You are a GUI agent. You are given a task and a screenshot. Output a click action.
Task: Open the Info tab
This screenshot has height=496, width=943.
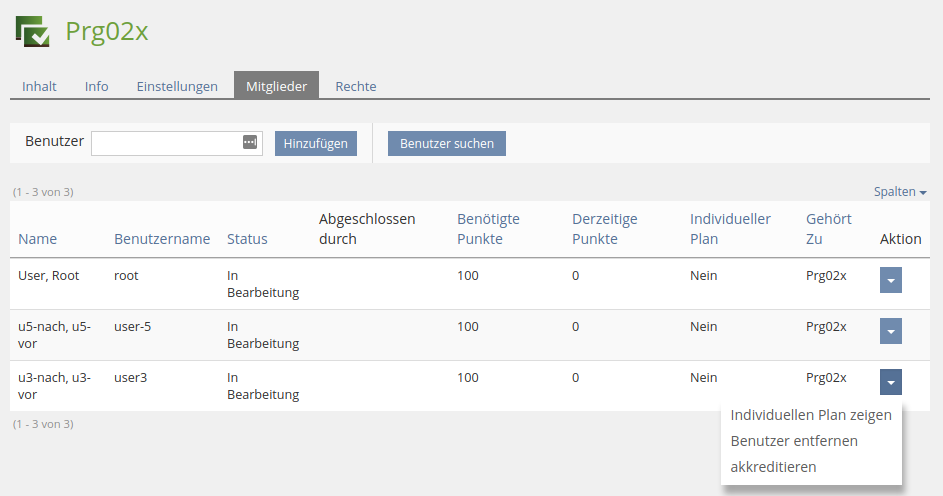coord(96,86)
